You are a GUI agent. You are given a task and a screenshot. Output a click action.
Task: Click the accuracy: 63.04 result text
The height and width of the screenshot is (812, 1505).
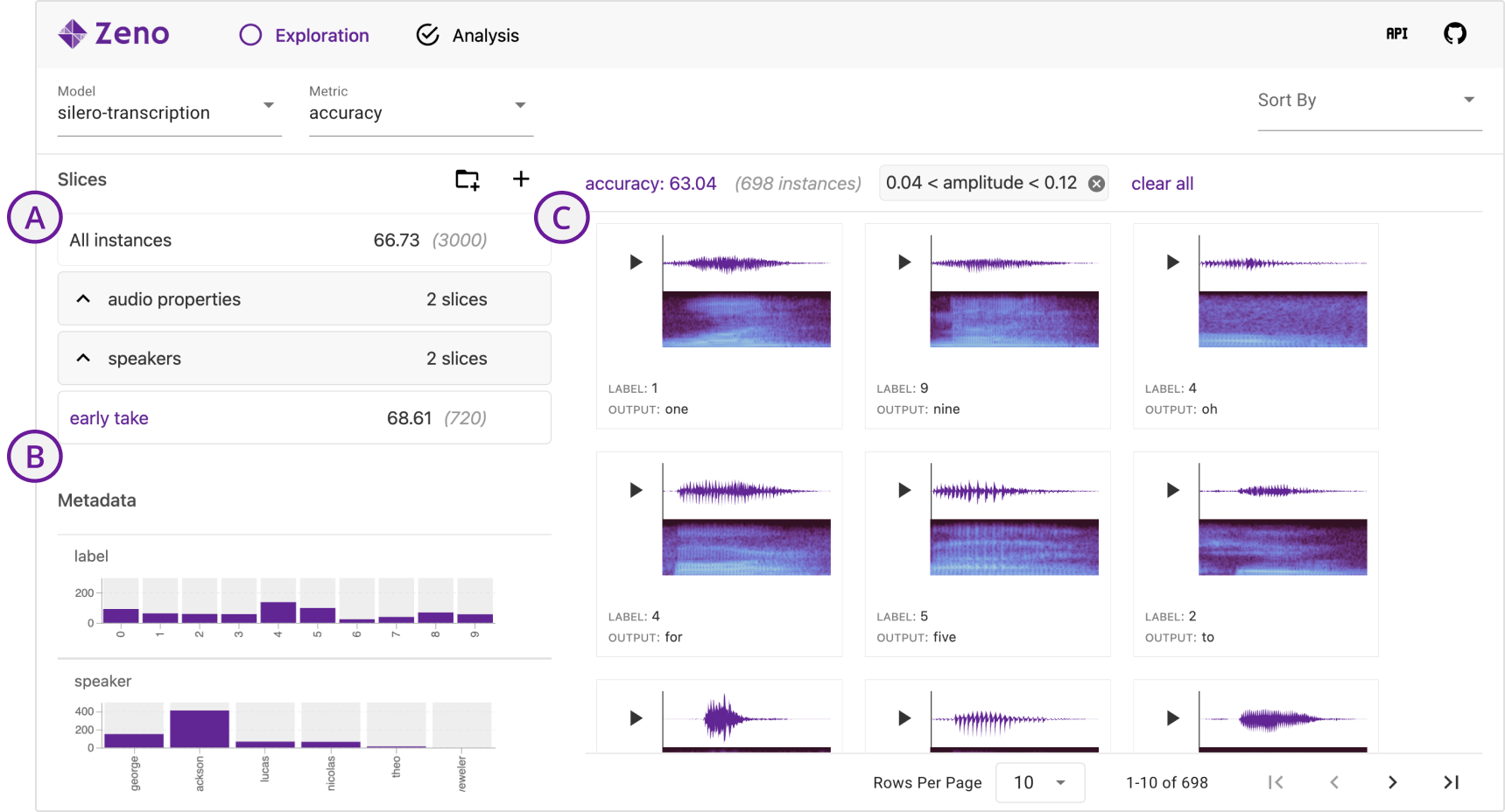(x=651, y=184)
